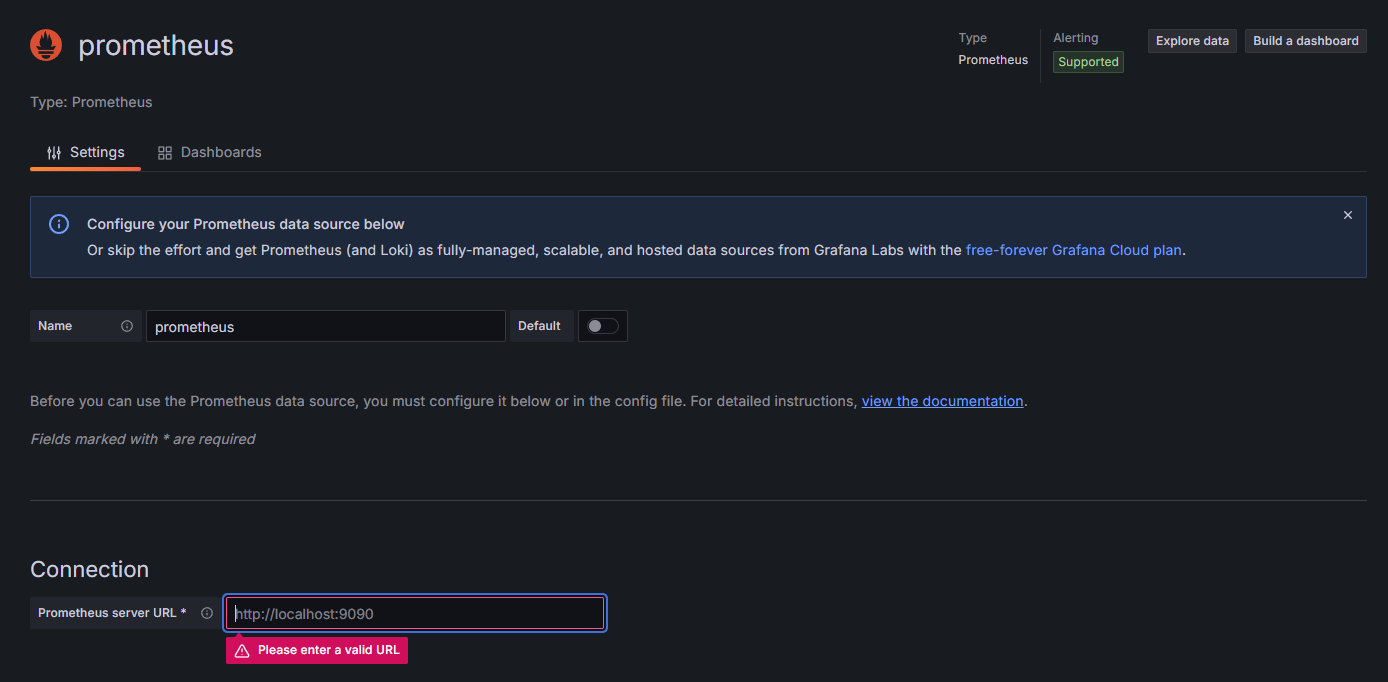Screen dimensions: 1388x682
Task: Click the Build a dashboard button
Action: tap(1305, 41)
